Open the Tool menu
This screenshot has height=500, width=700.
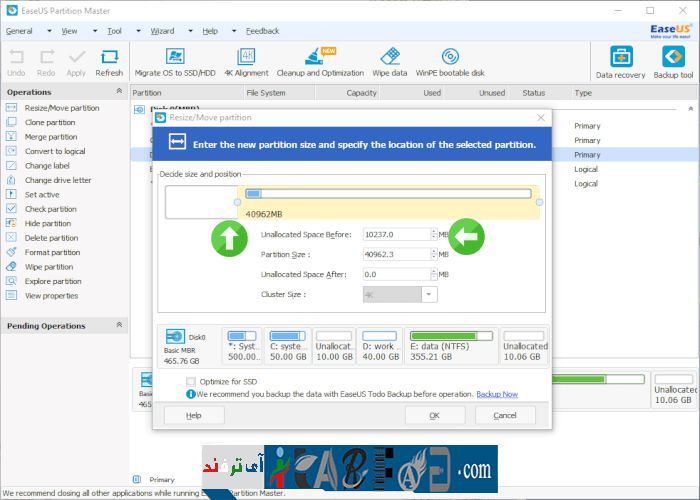coord(117,31)
